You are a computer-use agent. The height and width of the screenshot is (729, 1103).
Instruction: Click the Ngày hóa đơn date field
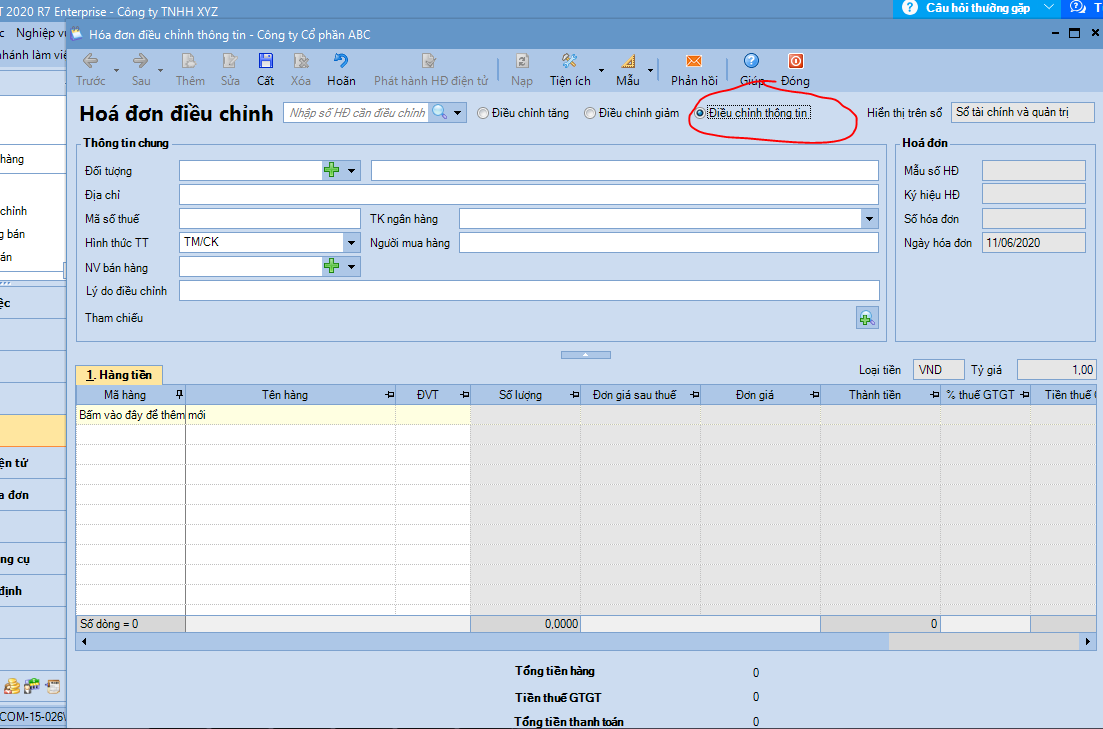[x=1033, y=243]
